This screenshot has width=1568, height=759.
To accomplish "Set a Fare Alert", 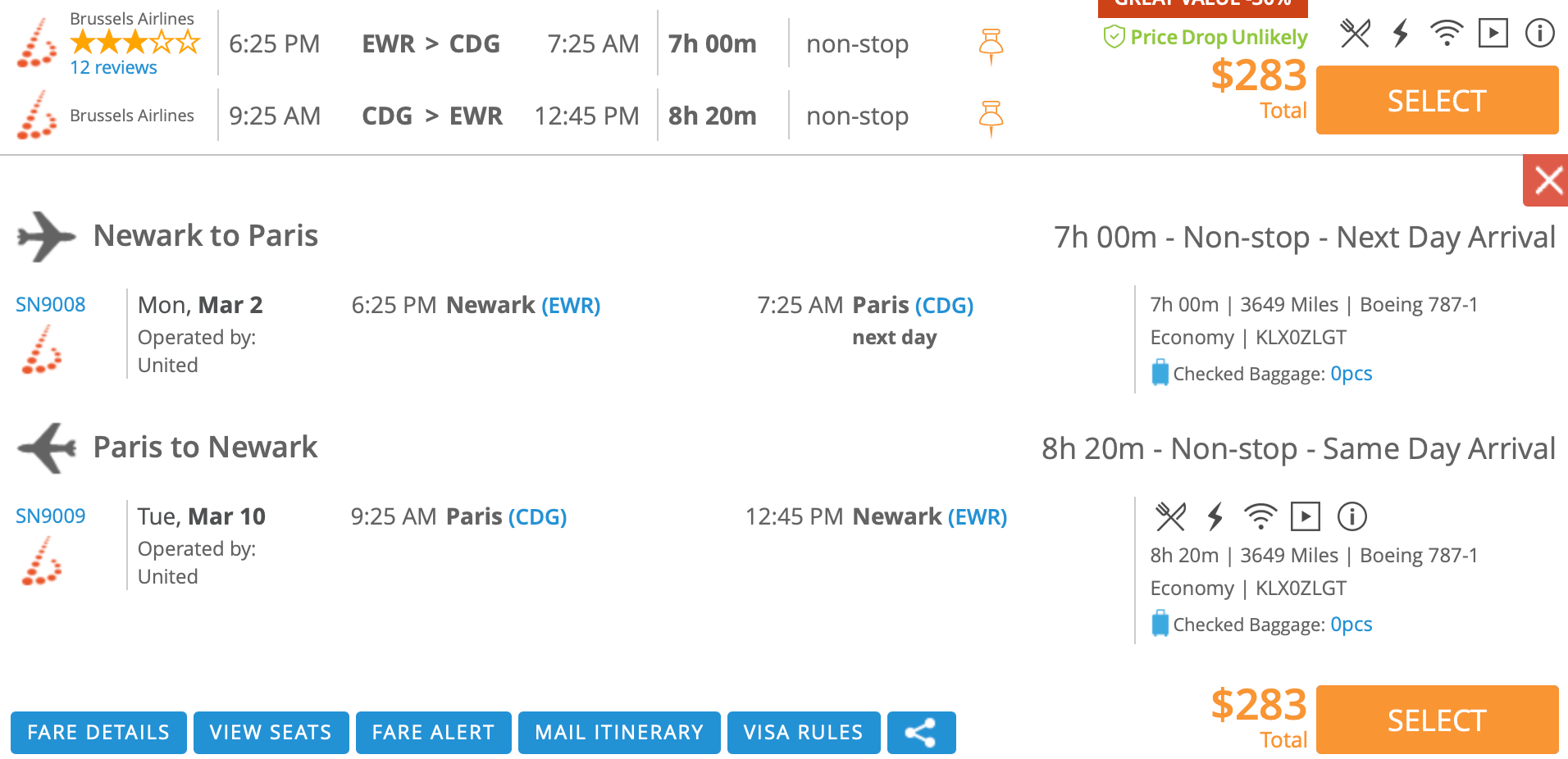I will coord(433,732).
